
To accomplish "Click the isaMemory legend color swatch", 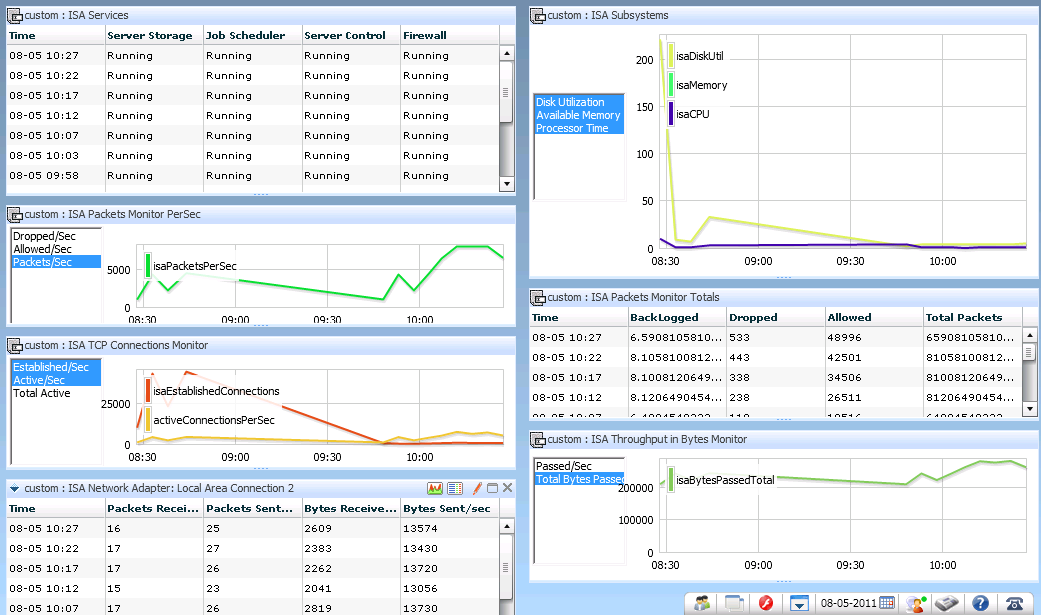I will pyautogui.click(x=671, y=85).
